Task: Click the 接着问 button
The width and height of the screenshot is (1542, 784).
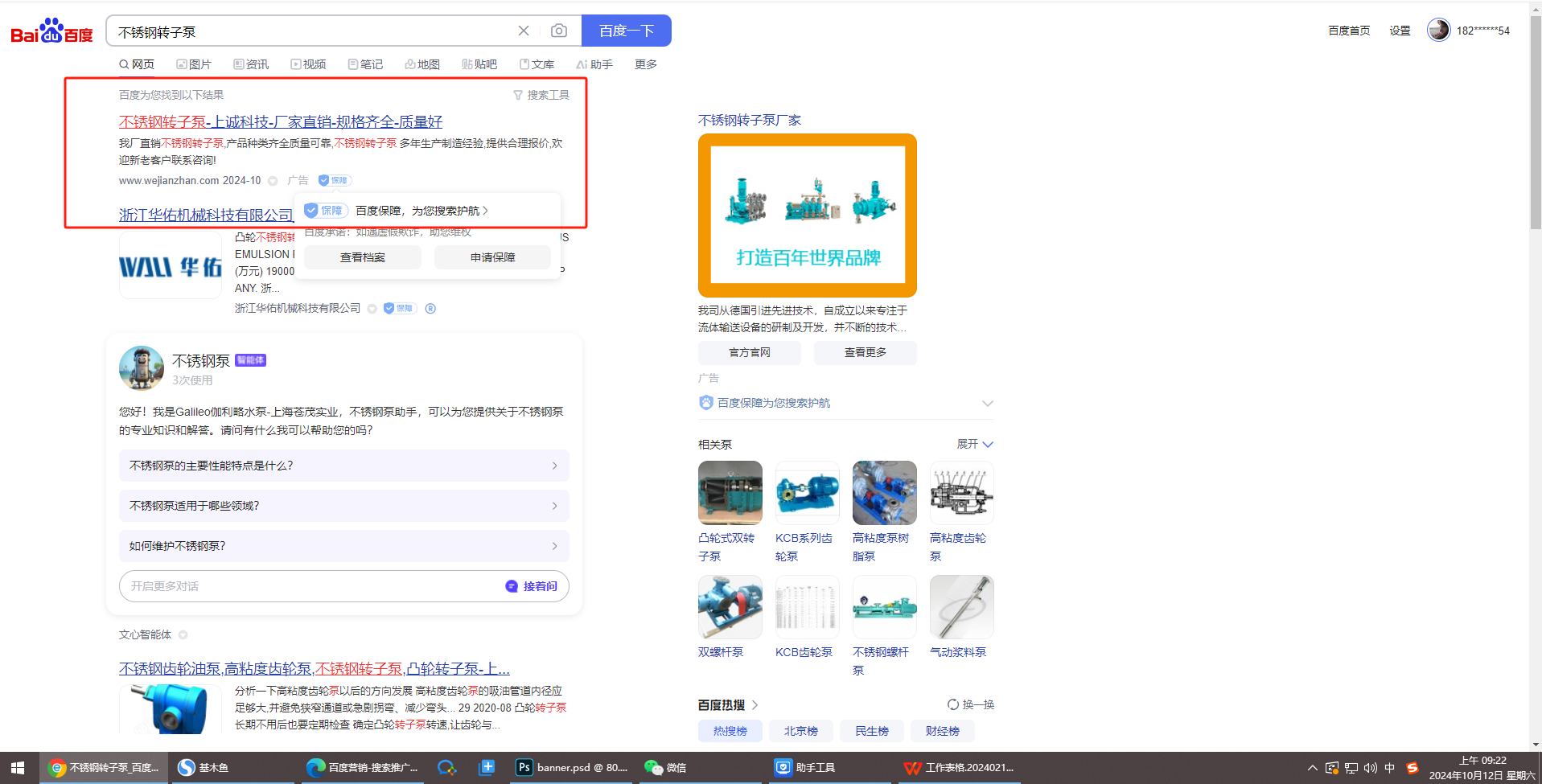Action: (x=532, y=586)
